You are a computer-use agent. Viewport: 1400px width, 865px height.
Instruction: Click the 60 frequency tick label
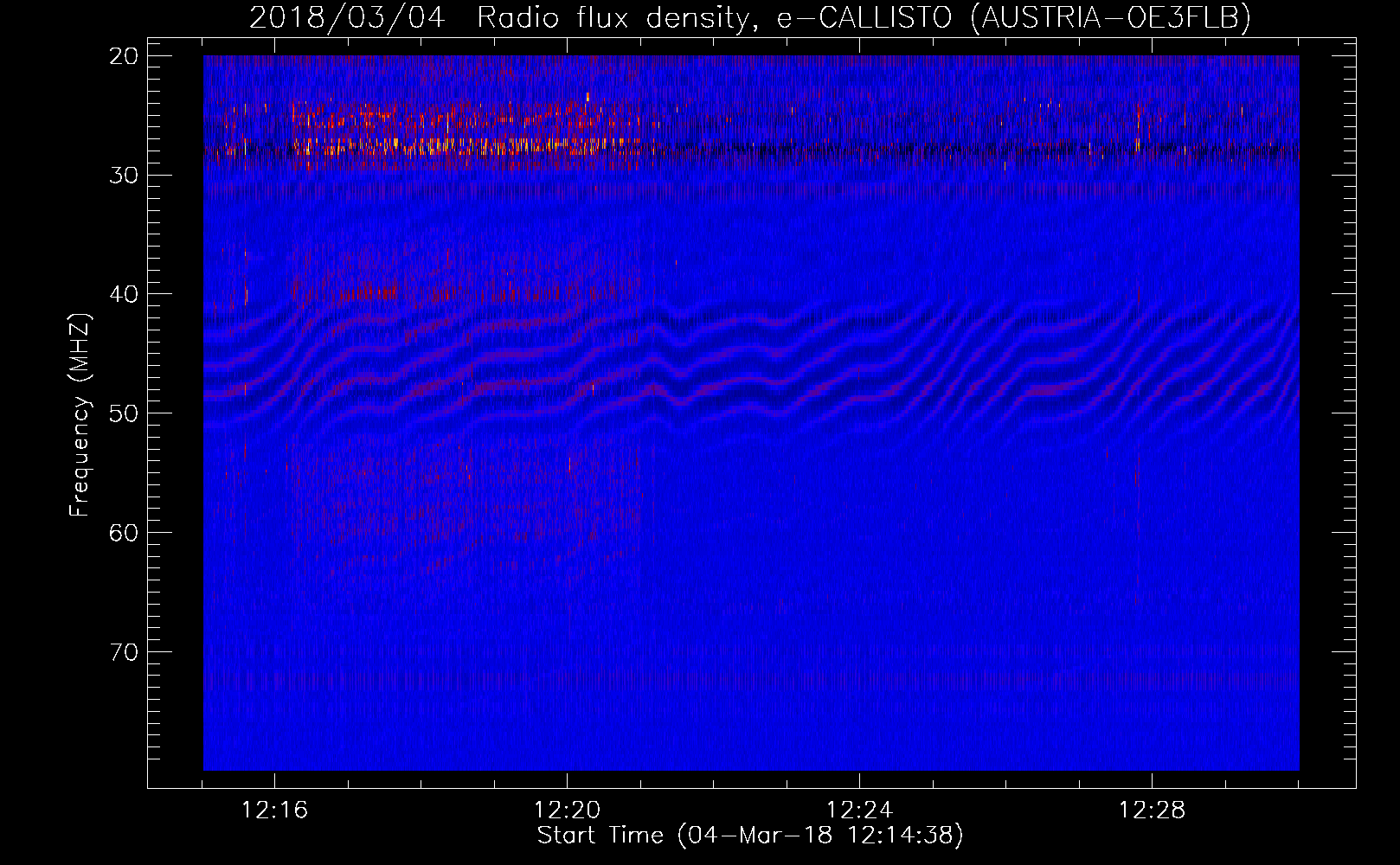[124, 532]
